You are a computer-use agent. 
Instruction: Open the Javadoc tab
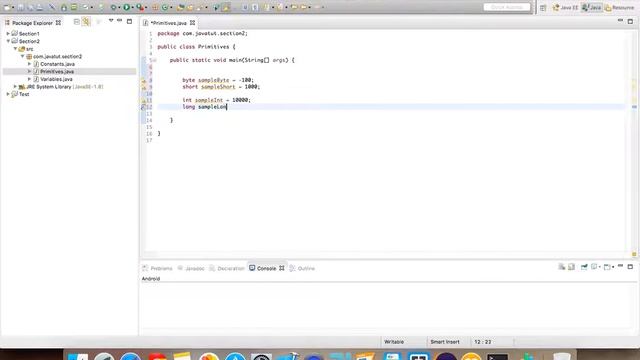(191, 268)
